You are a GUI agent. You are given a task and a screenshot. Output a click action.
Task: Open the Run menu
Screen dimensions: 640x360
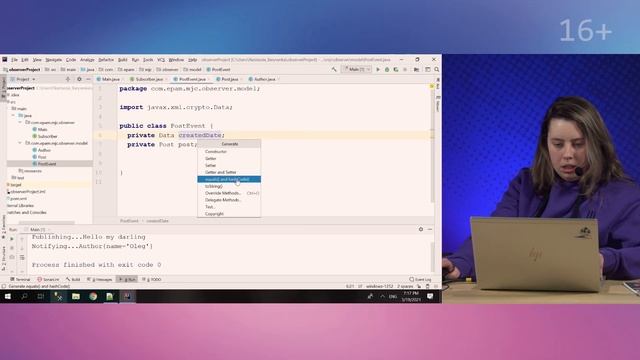coord(135,60)
